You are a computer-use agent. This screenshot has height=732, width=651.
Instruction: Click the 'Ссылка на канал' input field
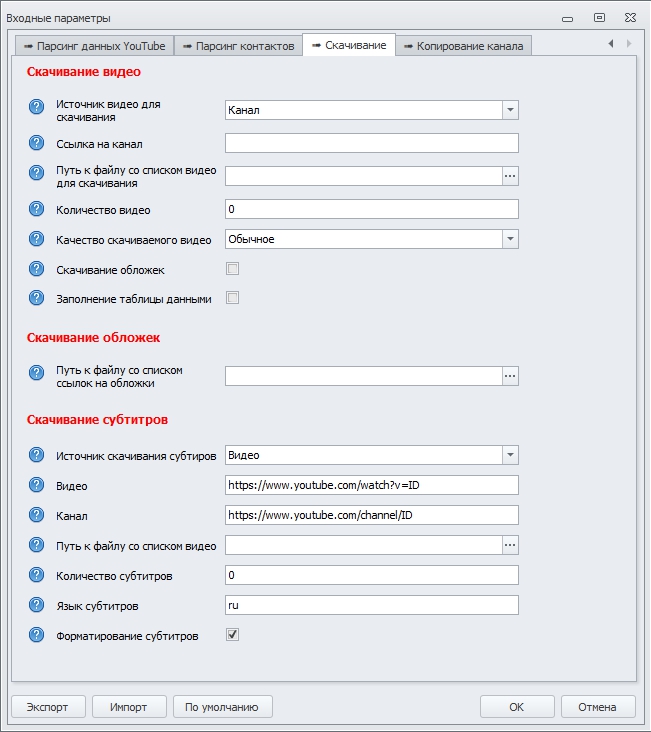372,143
